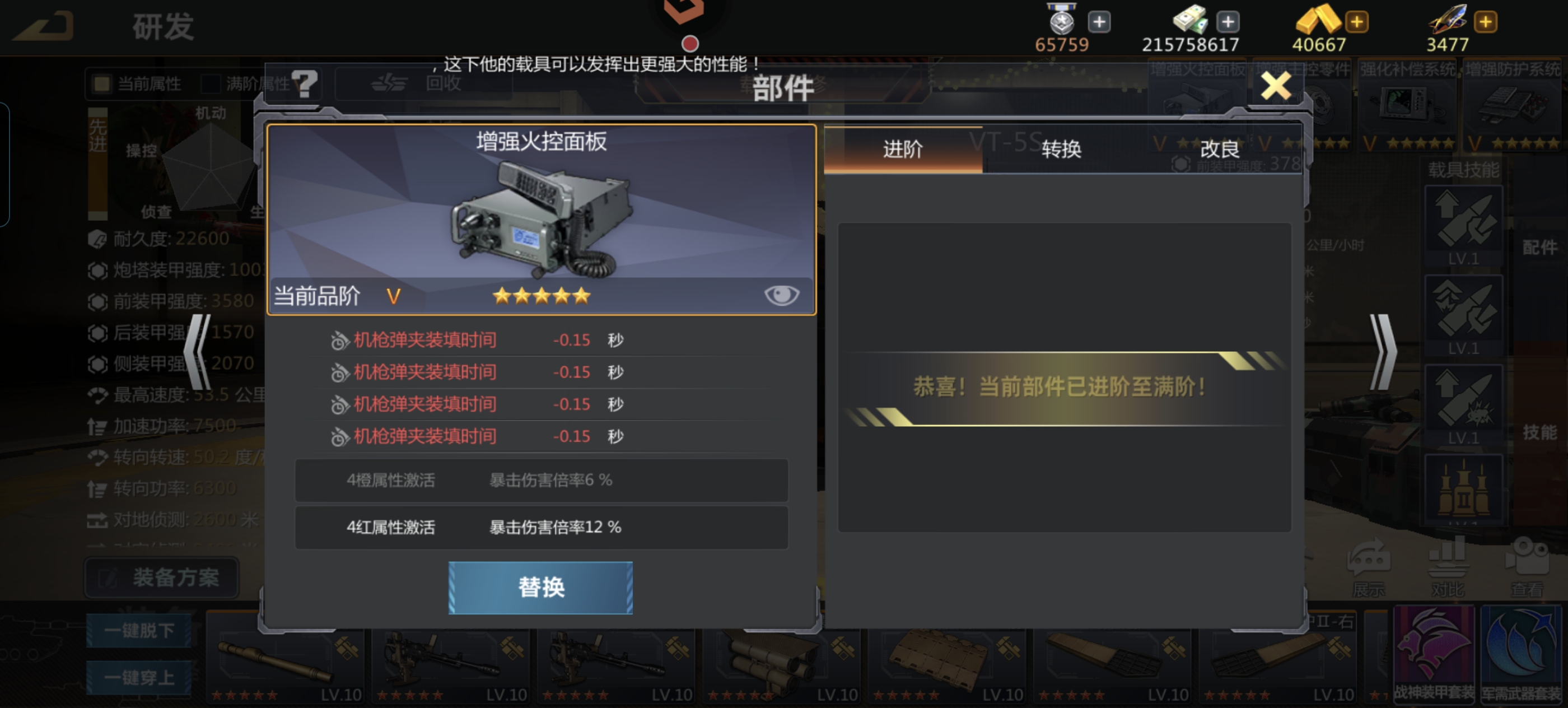1568x708 pixels.
Task: Add more gold bars with plus icon
Action: coord(1357,22)
